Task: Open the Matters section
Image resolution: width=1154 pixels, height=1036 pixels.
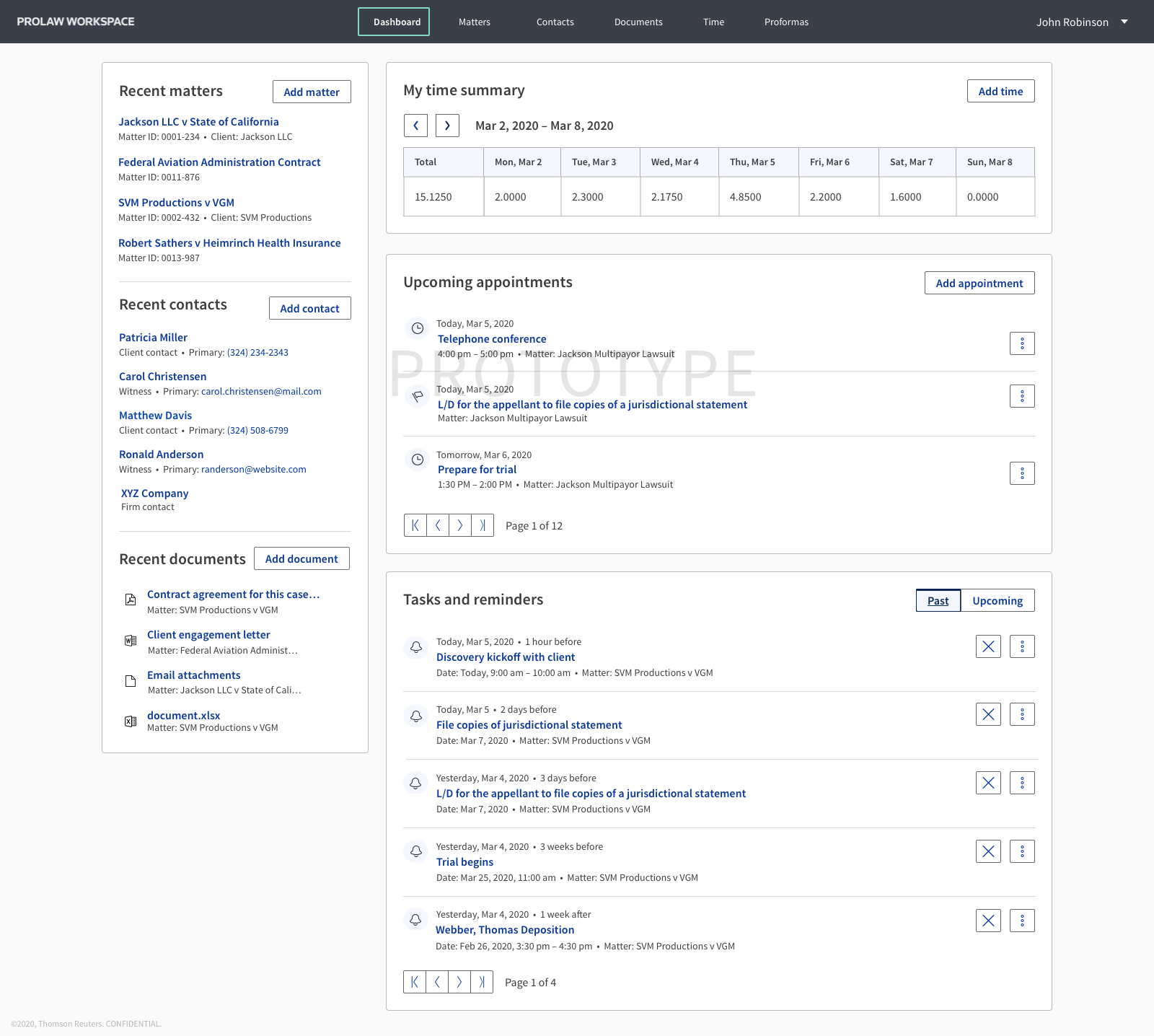Action: tap(474, 22)
